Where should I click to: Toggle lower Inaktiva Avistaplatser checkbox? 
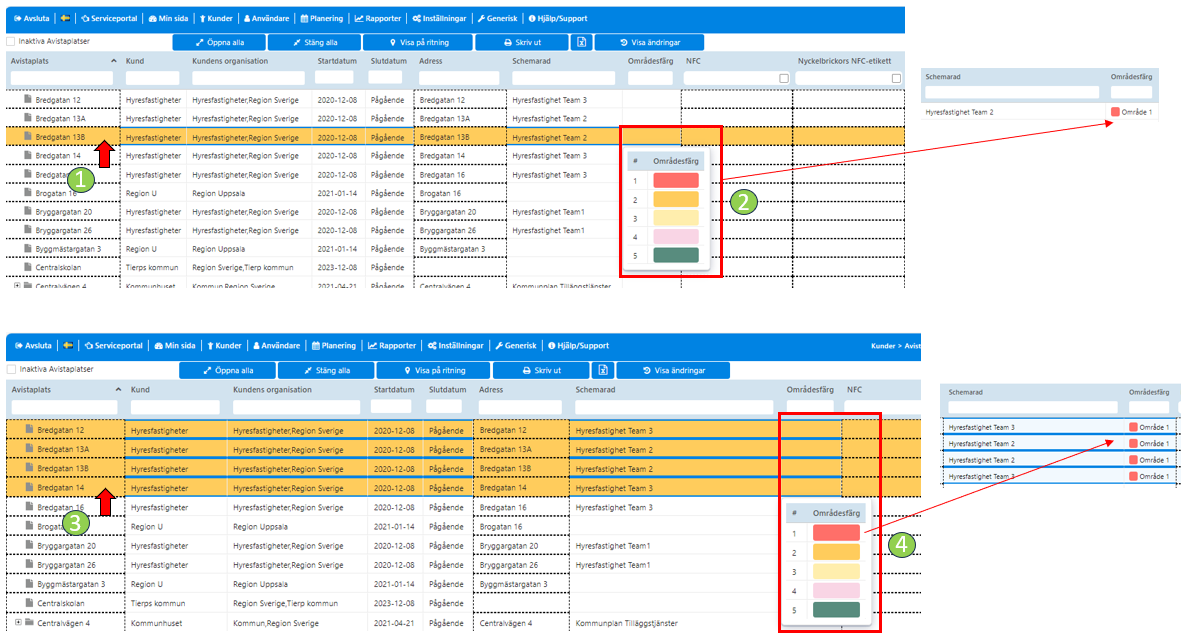click(11, 369)
